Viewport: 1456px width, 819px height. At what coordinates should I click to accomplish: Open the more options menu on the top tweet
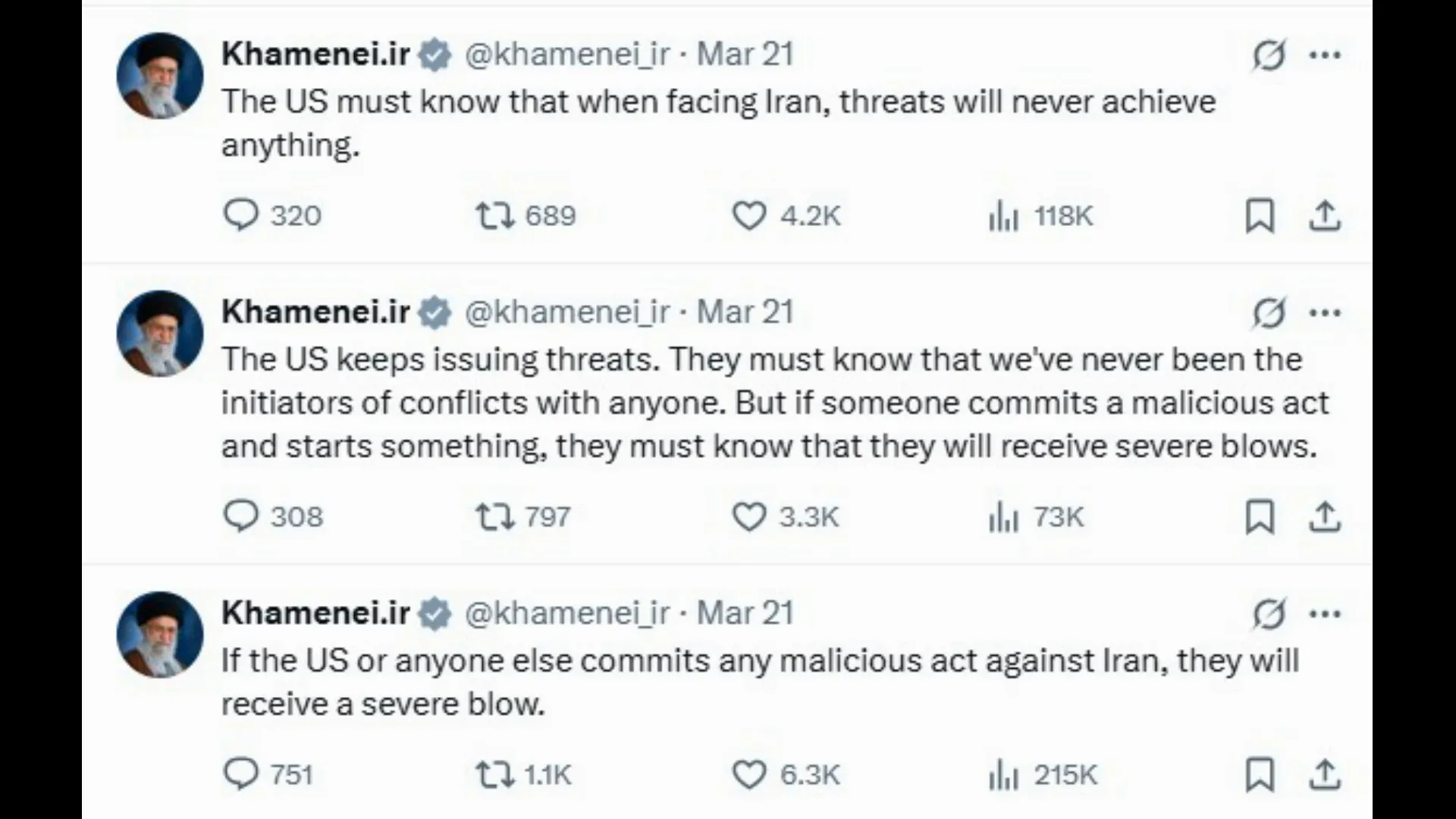[x=1326, y=55]
